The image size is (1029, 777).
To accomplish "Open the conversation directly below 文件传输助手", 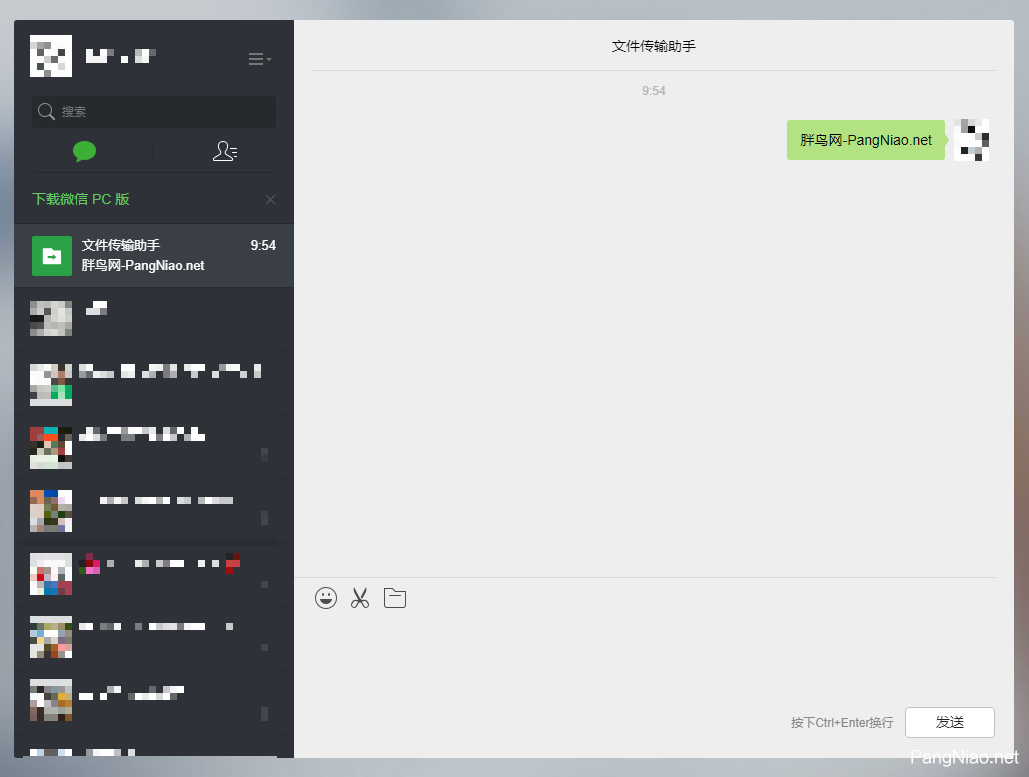I will click(154, 318).
